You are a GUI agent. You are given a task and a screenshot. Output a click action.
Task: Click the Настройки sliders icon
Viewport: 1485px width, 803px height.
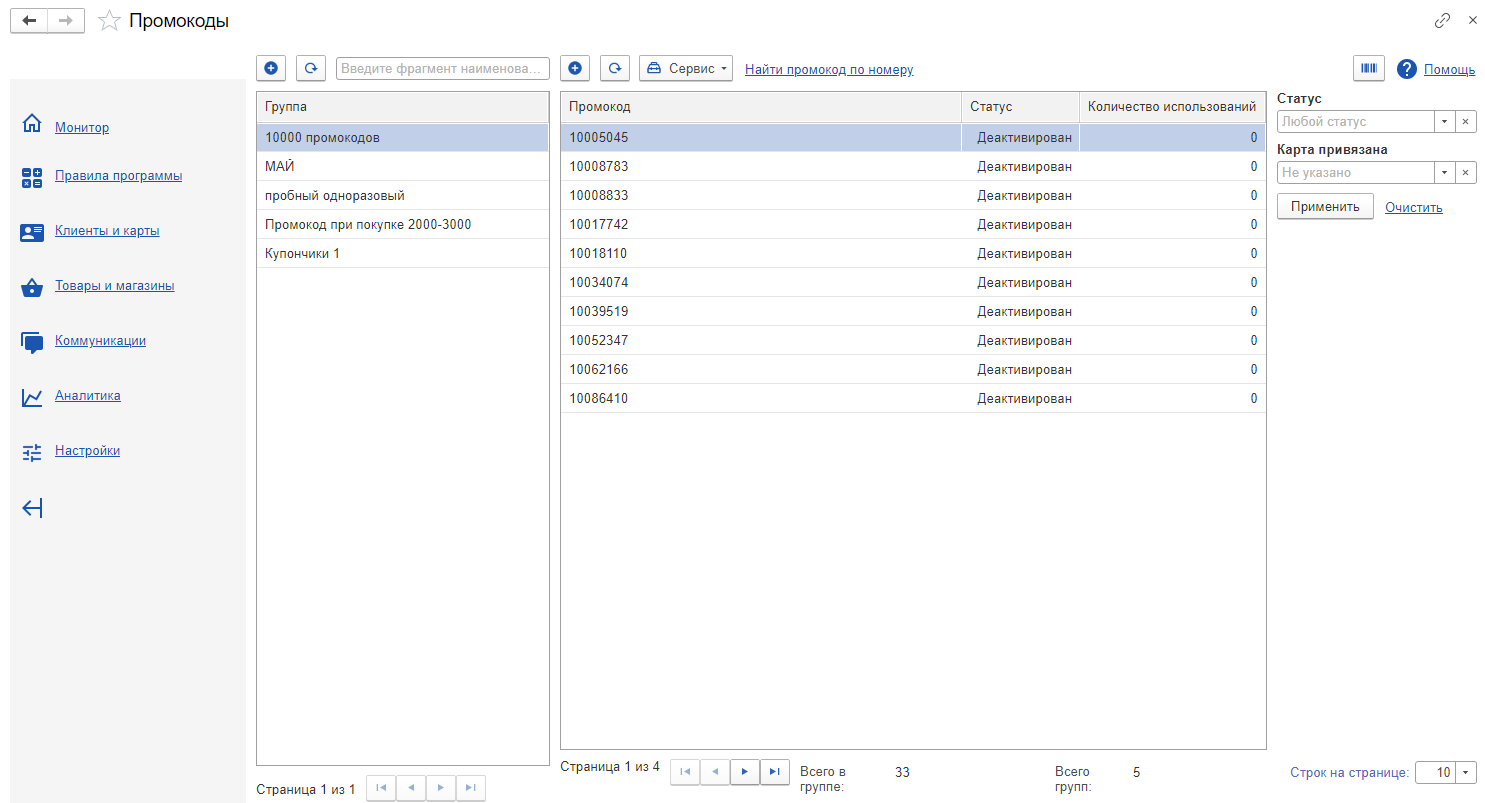click(x=32, y=452)
